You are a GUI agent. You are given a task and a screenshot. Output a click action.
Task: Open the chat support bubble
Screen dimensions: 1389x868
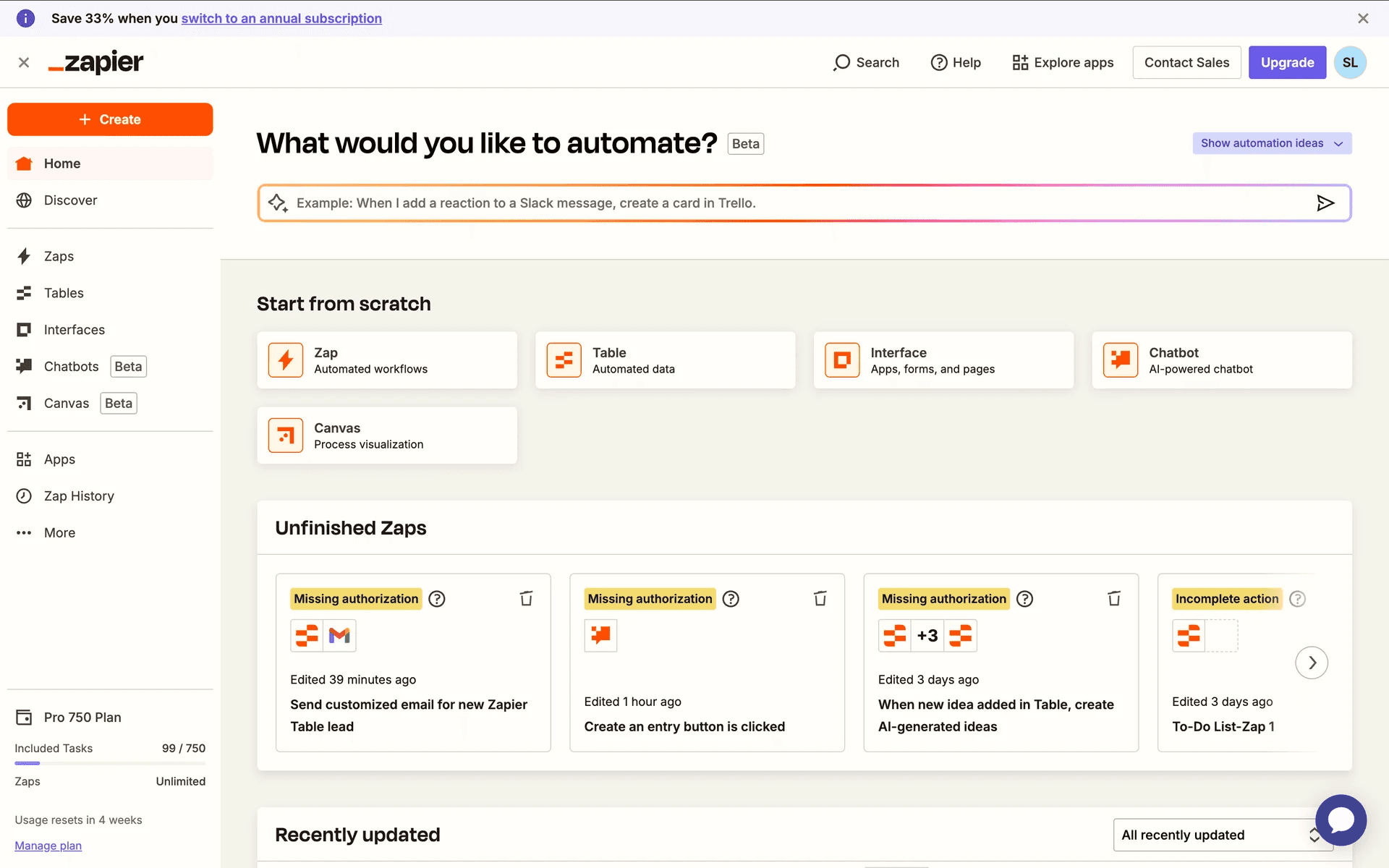(1340, 820)
